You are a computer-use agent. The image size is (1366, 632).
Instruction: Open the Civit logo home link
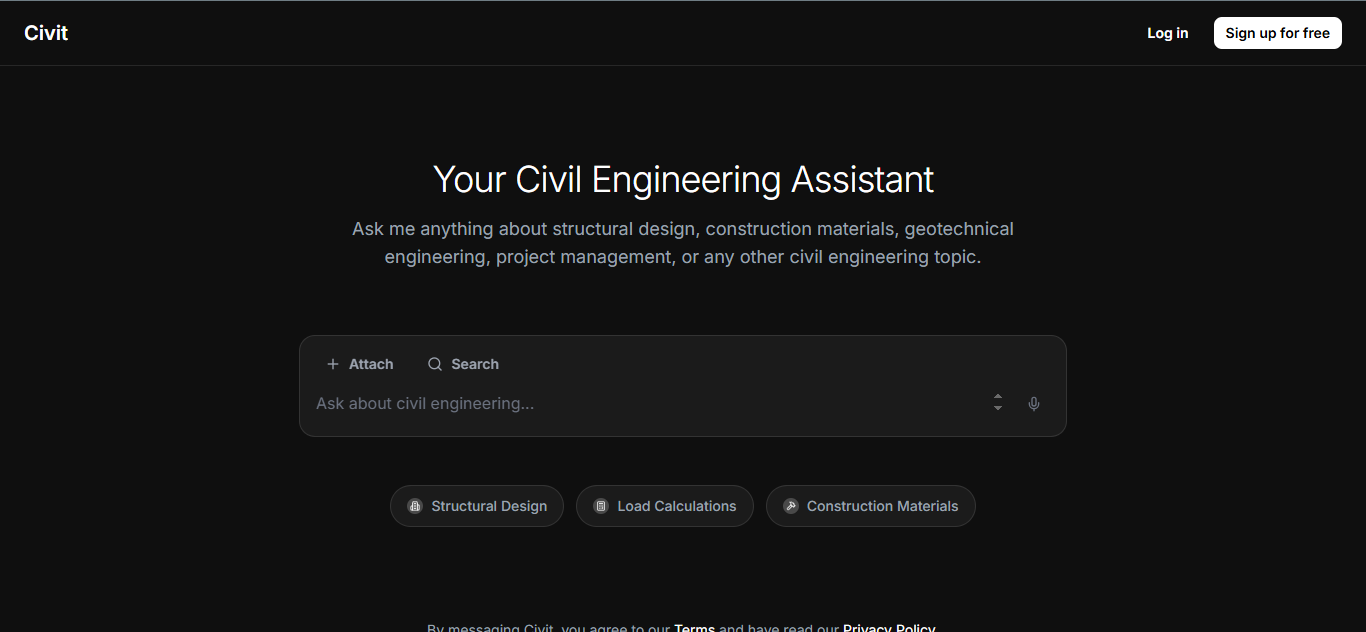pyautogui.click(x=46, y=33)
